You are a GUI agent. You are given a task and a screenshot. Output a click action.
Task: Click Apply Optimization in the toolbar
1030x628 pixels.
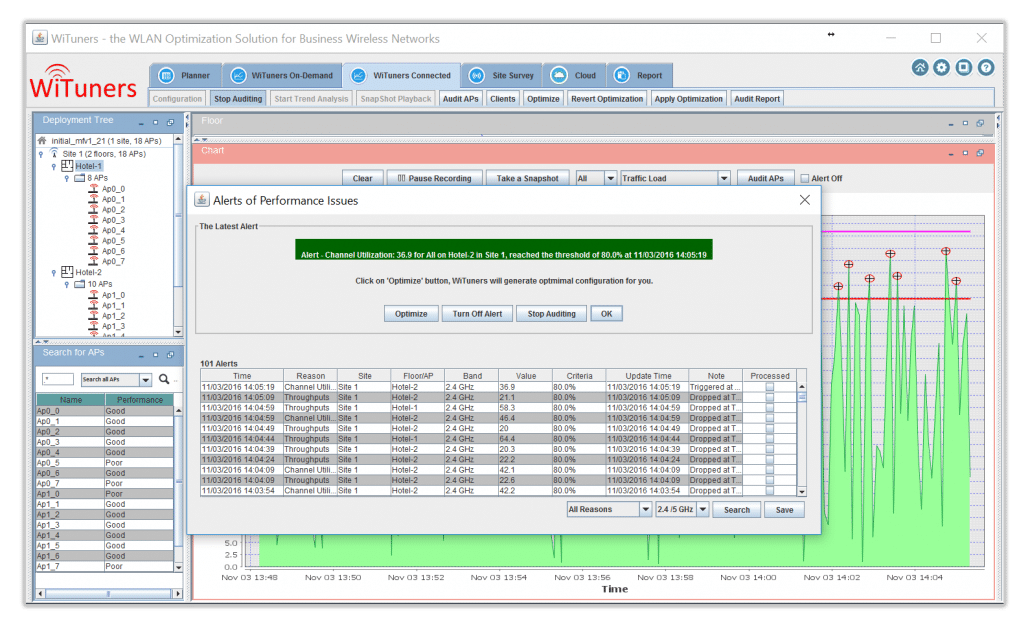[x=688, y=99]
